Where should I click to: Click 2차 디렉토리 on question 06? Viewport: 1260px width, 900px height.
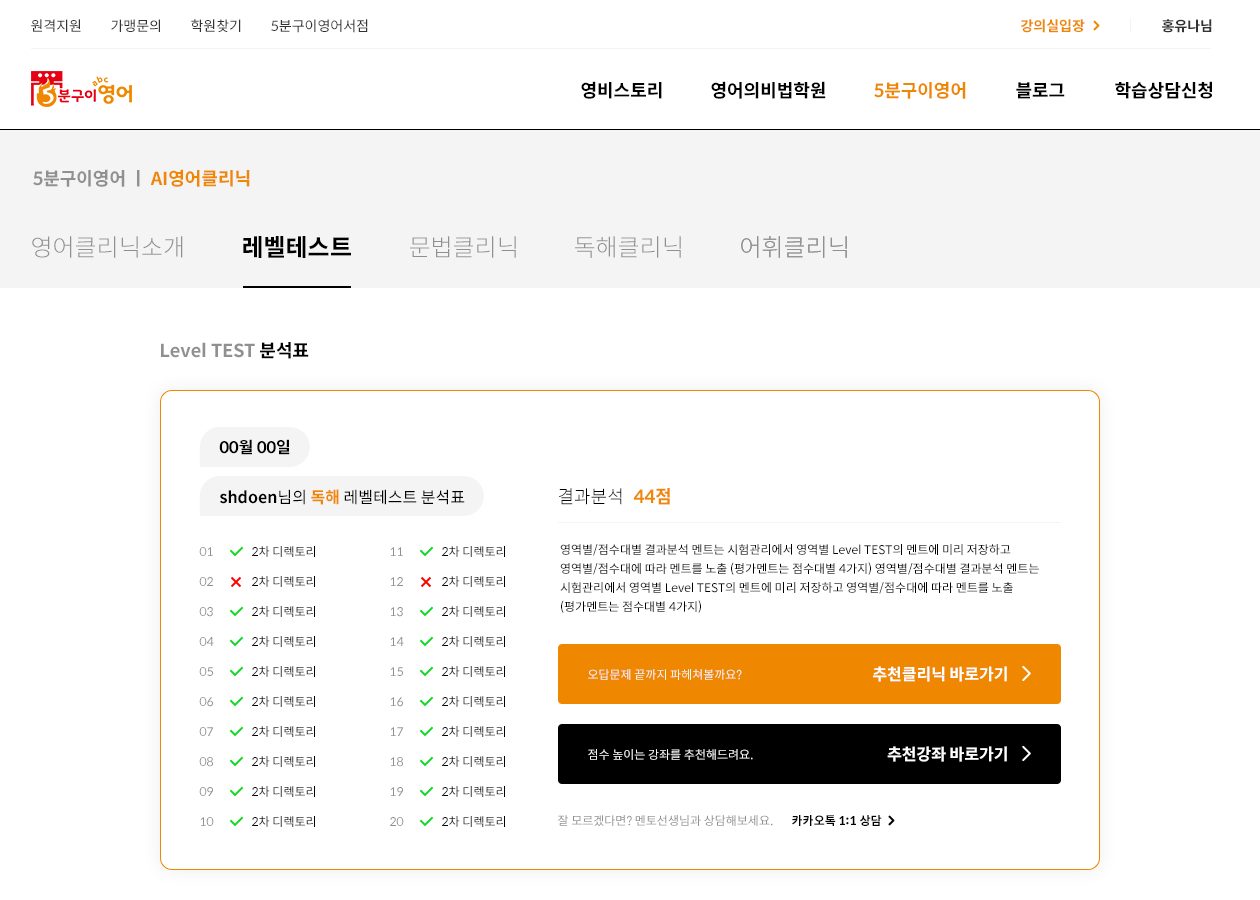pyautogui.click(x=284, y=701)
